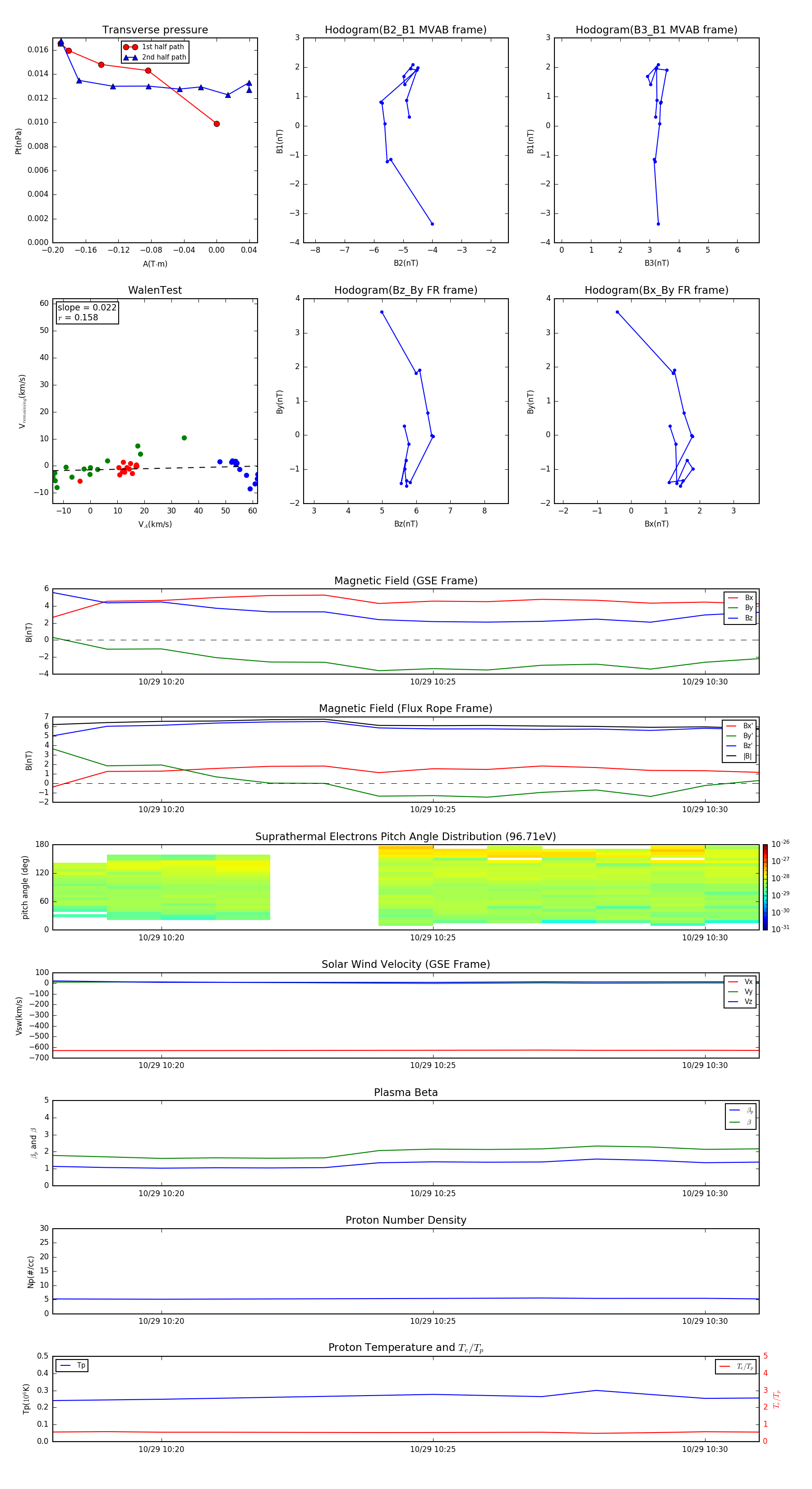Click the Suprathermal Electrons Pitch Angle Distribution title

tap(406, 837)
